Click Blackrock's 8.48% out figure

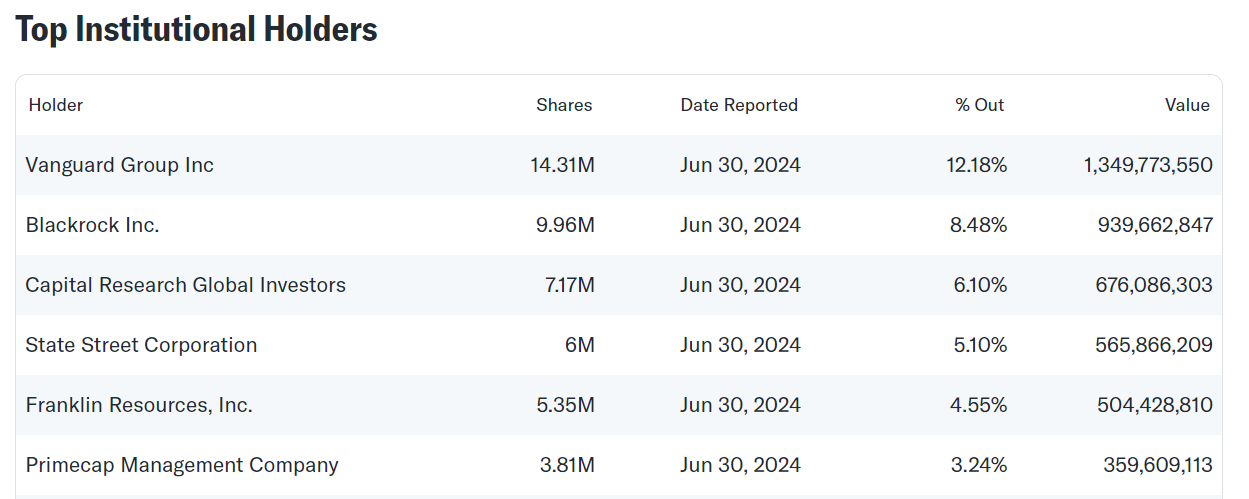click(979, 225)
